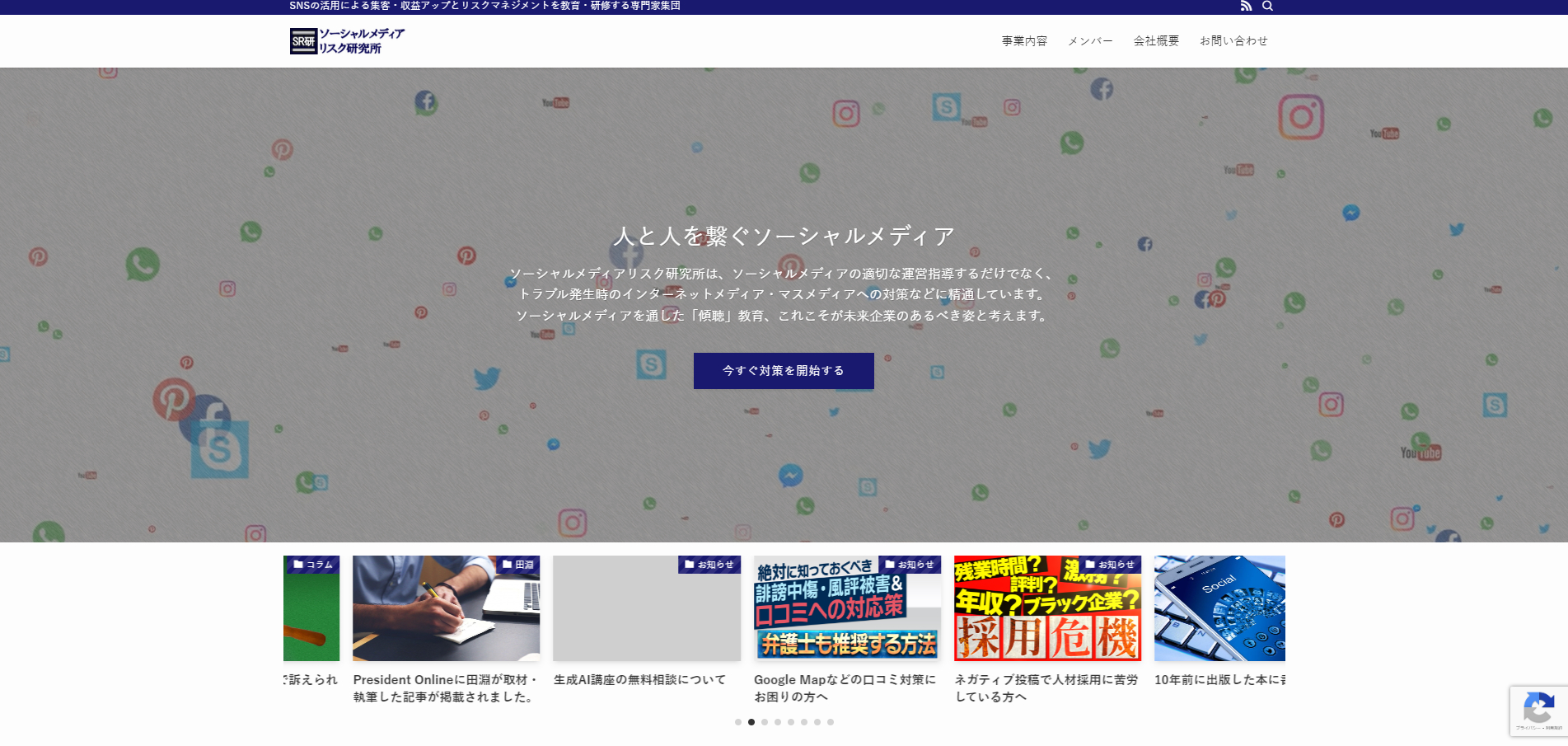The width and height of the screenshot is (1568, 746).
Task: Open the コラム category tag
Action: click(x=312, y=565)
